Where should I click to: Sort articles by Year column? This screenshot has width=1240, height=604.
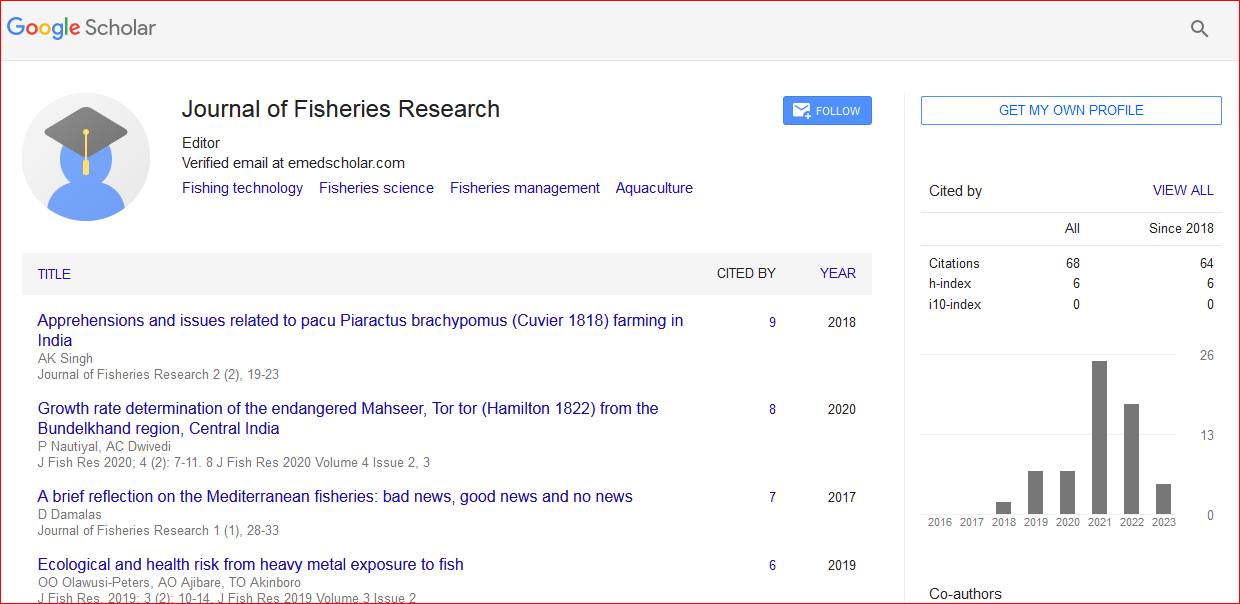pos(837,273)
